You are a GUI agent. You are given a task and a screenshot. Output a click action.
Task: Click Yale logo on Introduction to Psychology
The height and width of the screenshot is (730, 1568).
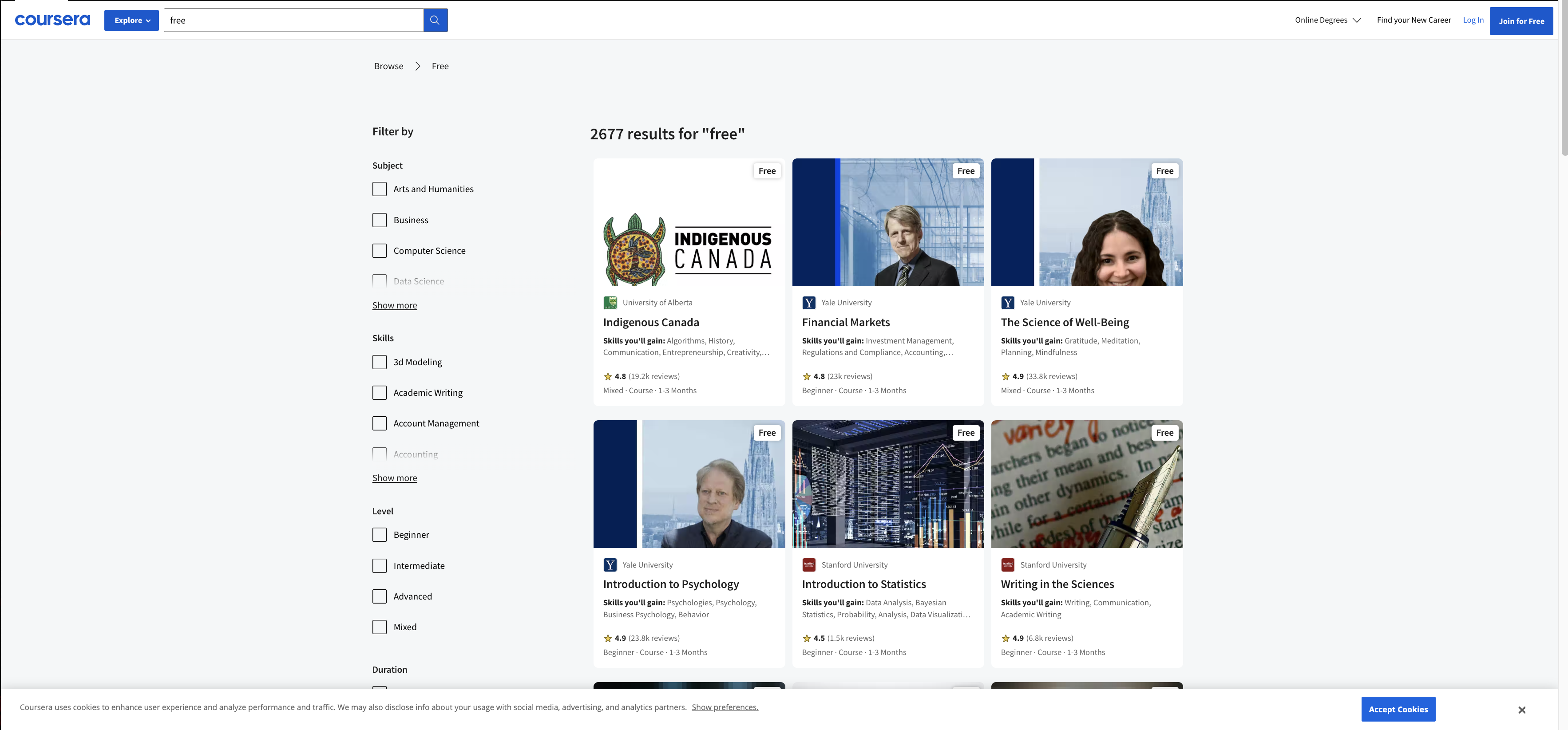609,564
